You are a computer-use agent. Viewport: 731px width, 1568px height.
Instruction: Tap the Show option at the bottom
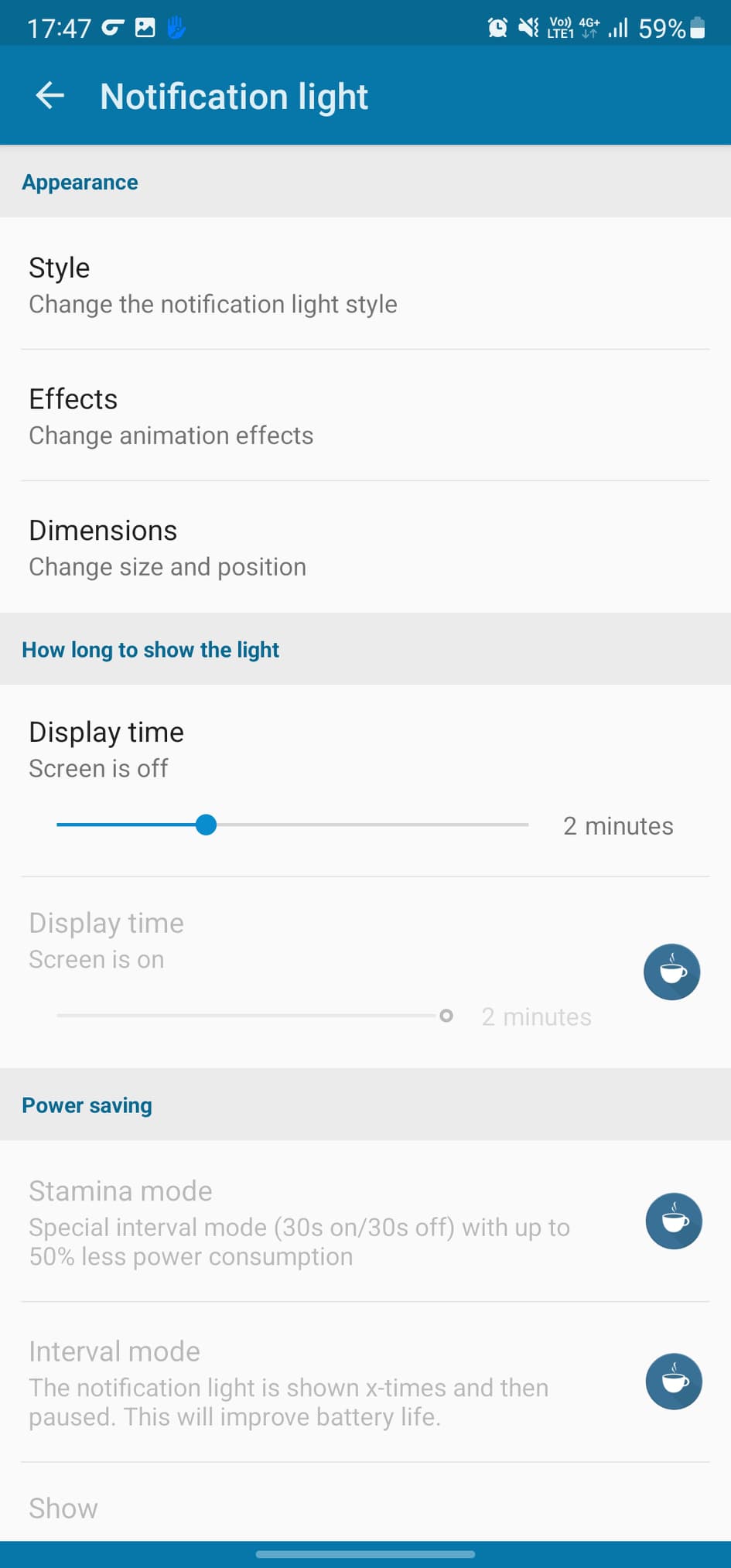63,1508
